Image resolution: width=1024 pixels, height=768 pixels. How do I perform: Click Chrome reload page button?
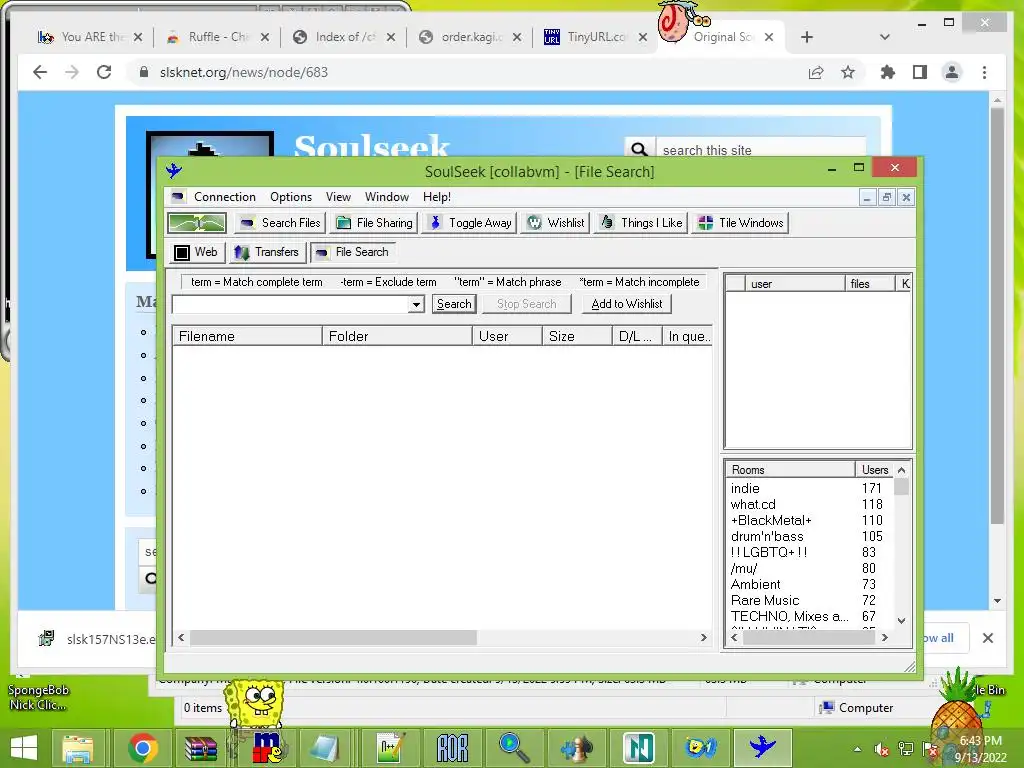point(104,72)
